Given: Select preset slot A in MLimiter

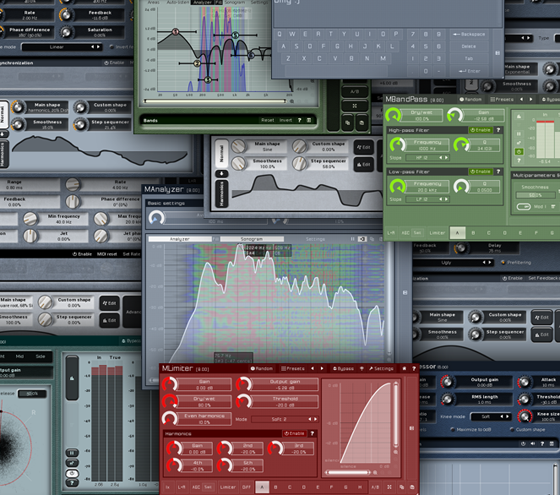Looking at the screenshot, I should [262, 487].
